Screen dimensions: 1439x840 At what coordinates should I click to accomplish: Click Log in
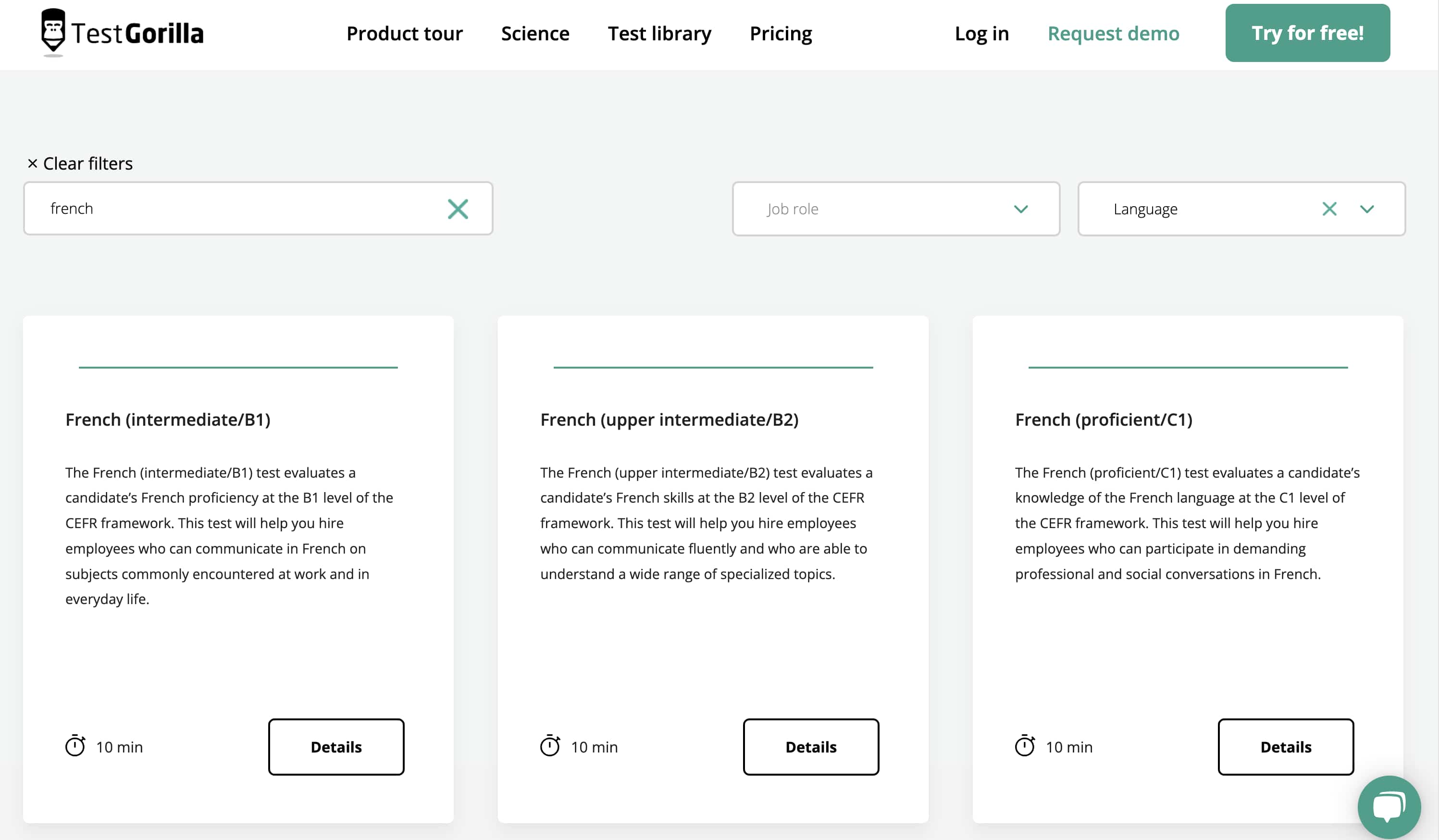point(981,34)
